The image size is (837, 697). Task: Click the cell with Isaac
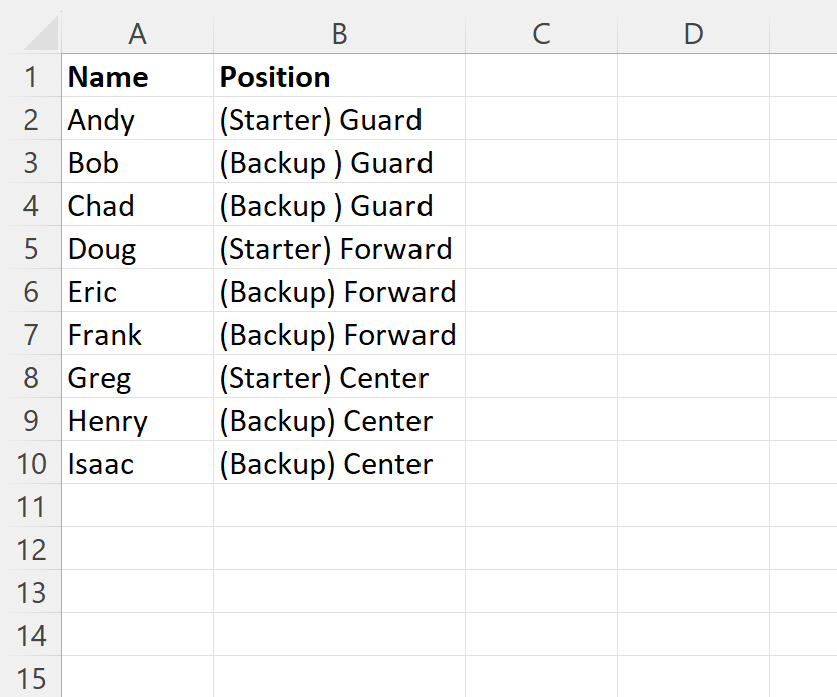pyautogui.click(x=138, y=464)
